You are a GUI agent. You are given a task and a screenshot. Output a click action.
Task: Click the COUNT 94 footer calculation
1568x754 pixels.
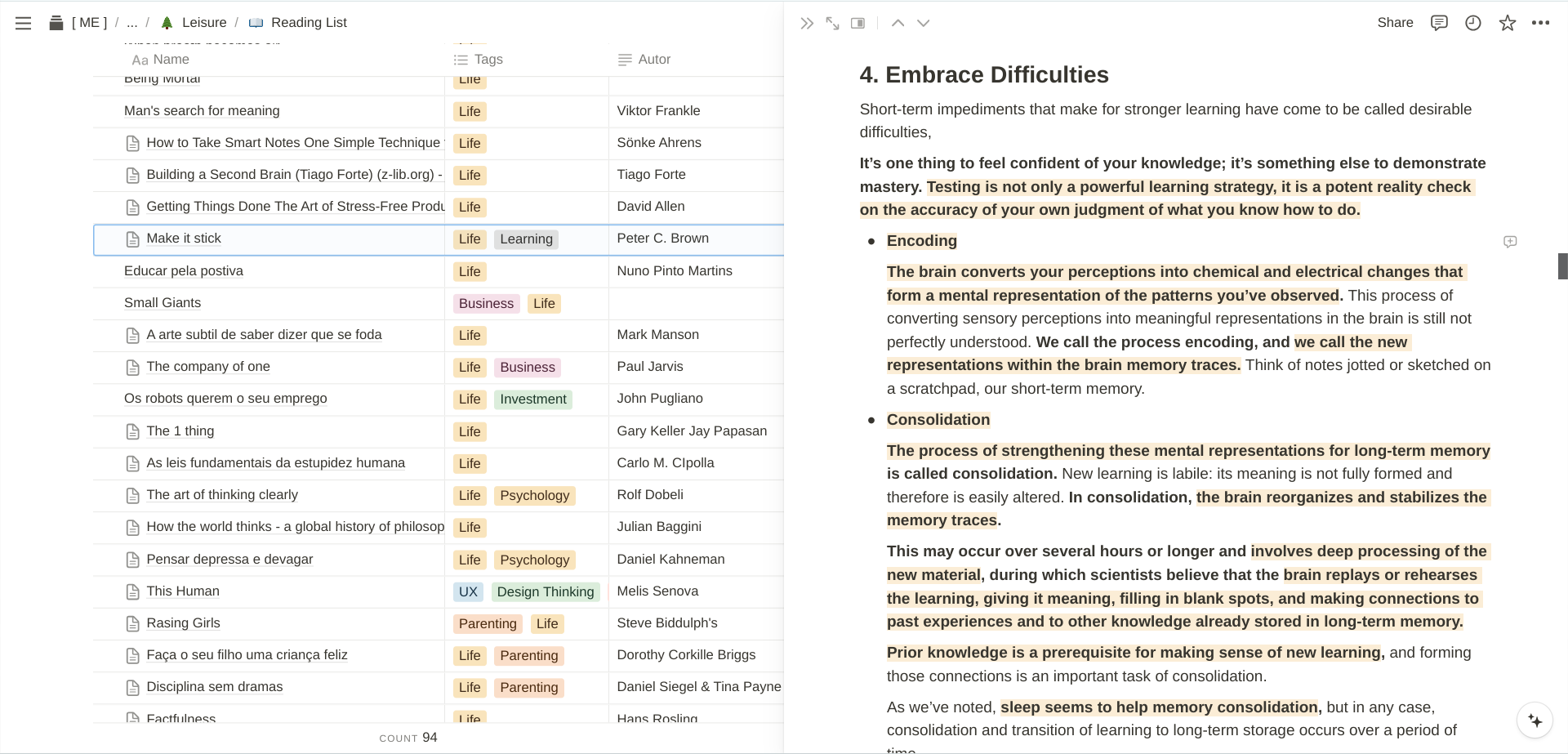tap(408, 738)
